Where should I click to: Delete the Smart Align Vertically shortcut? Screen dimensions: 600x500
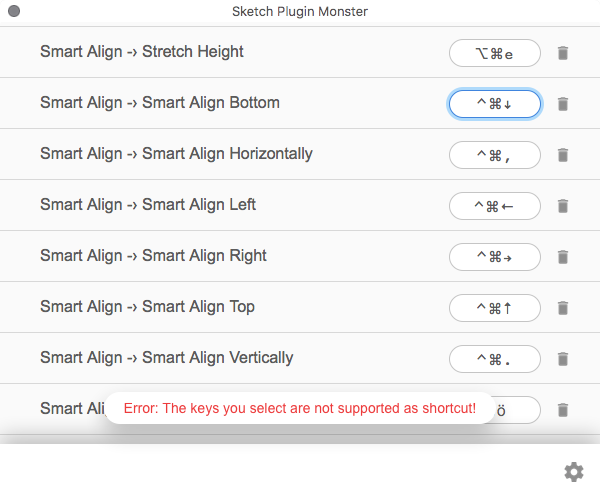(563, 359)
